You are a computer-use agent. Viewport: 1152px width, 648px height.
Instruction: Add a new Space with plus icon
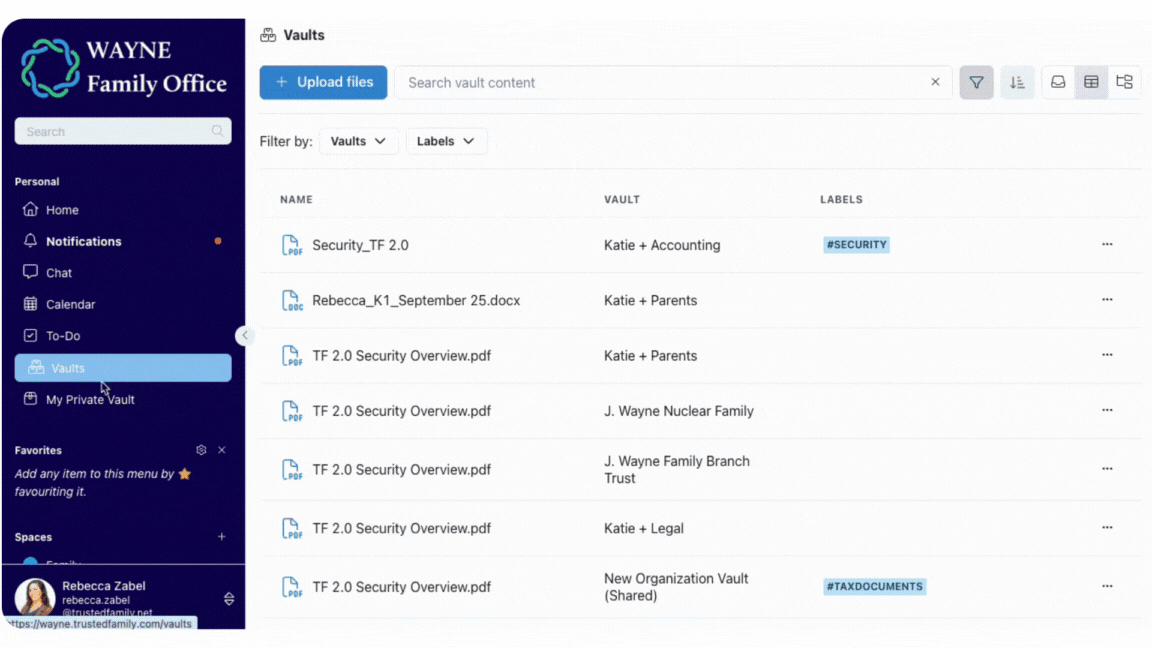222,537
